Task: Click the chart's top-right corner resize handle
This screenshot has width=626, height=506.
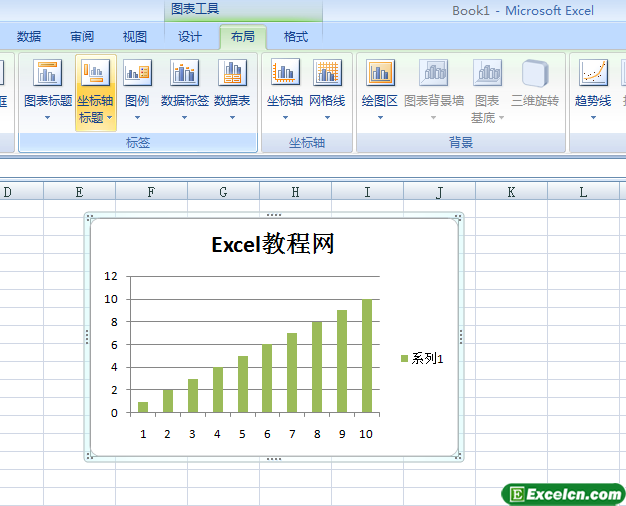Action: pos(458,217)
